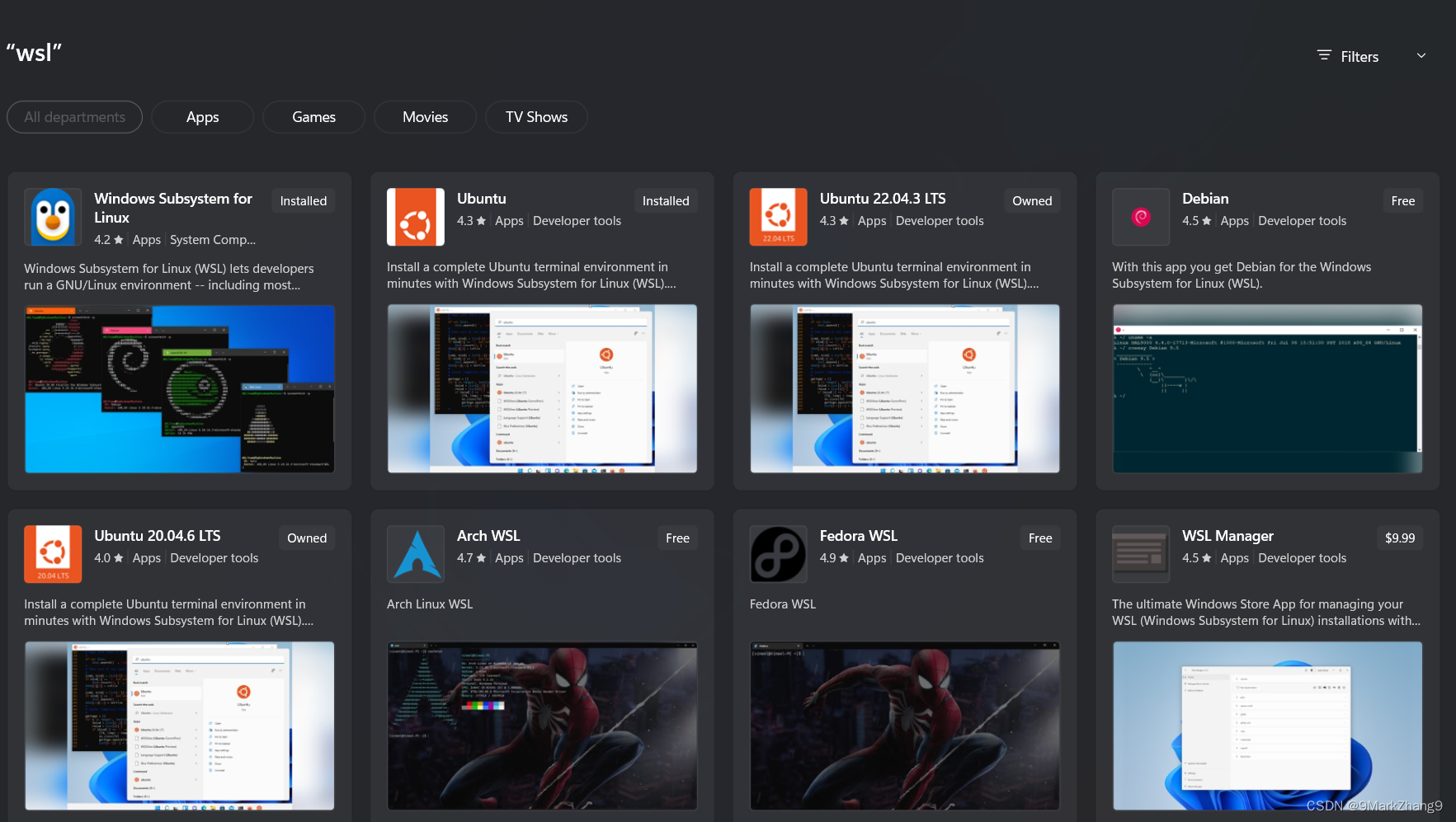Click Installed badge on Windows Subsystem for Linux

[x=303, y=201]
